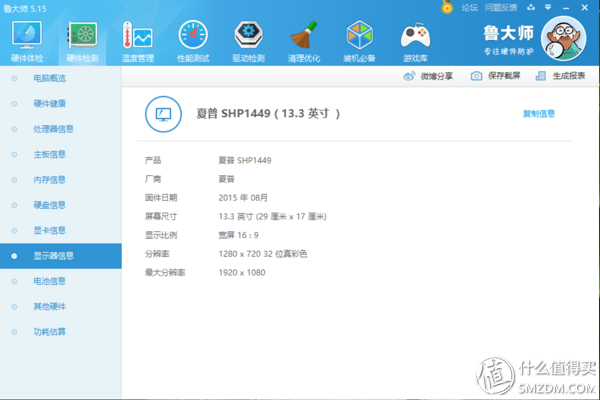
Task: Click the product value 夏普 SHP1449
Action: pyautogui.click(x=245, y=160)
